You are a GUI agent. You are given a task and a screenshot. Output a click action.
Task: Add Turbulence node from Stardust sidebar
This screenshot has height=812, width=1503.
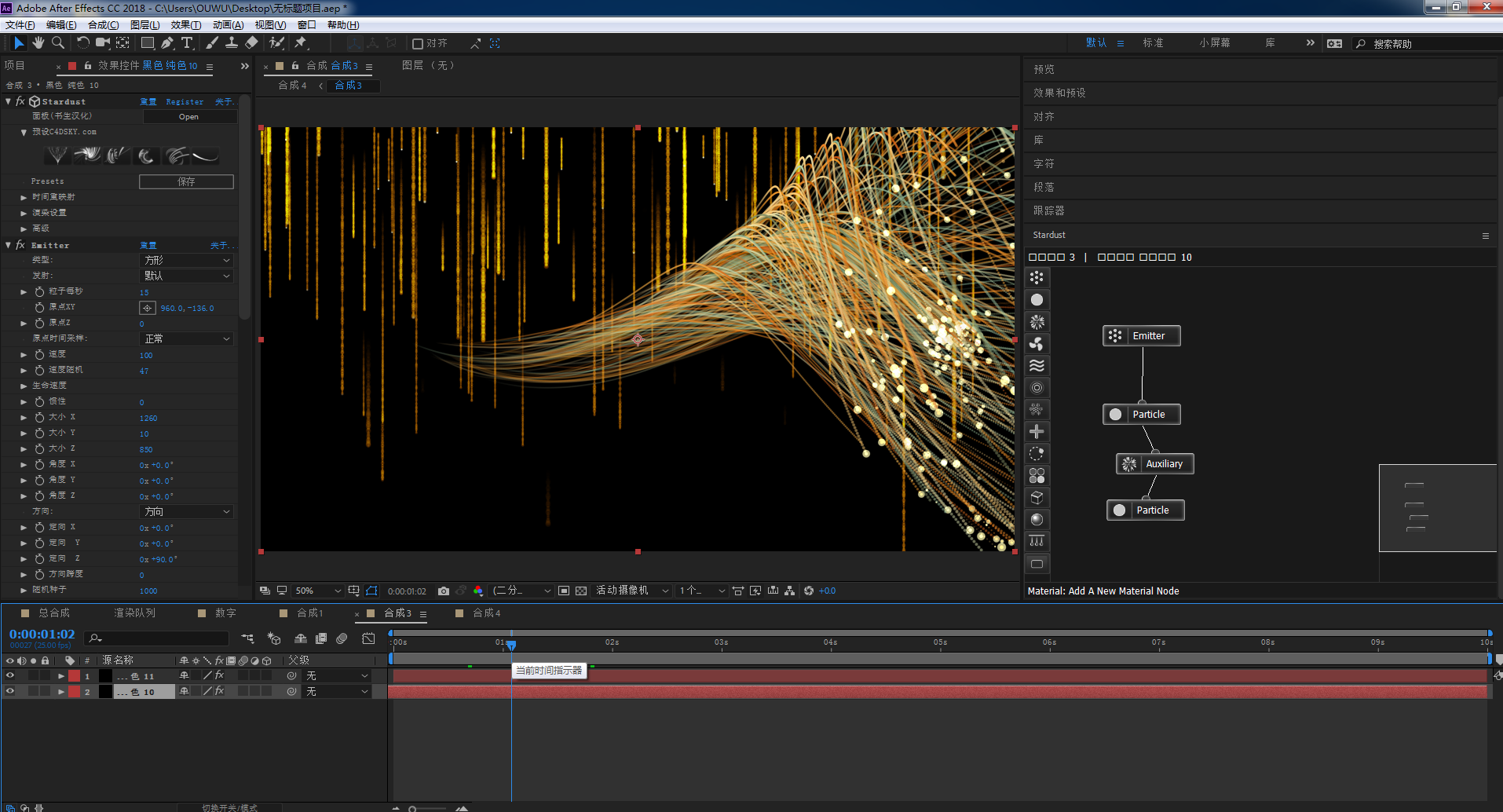[x=1037, y=366]
